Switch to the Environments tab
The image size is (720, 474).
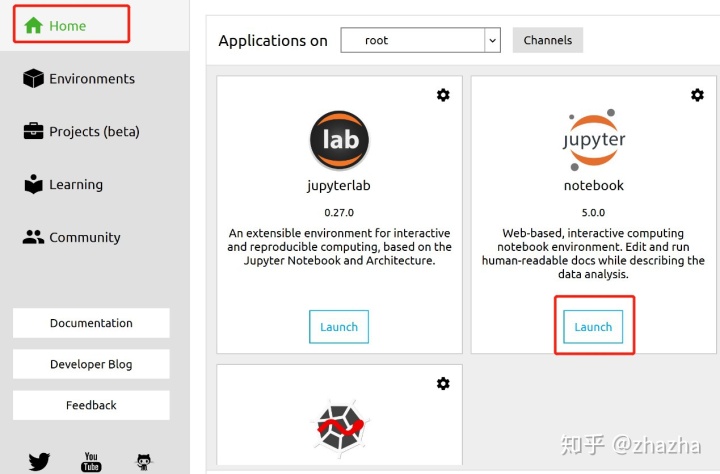pyautogui.click(x=79, y=79)
